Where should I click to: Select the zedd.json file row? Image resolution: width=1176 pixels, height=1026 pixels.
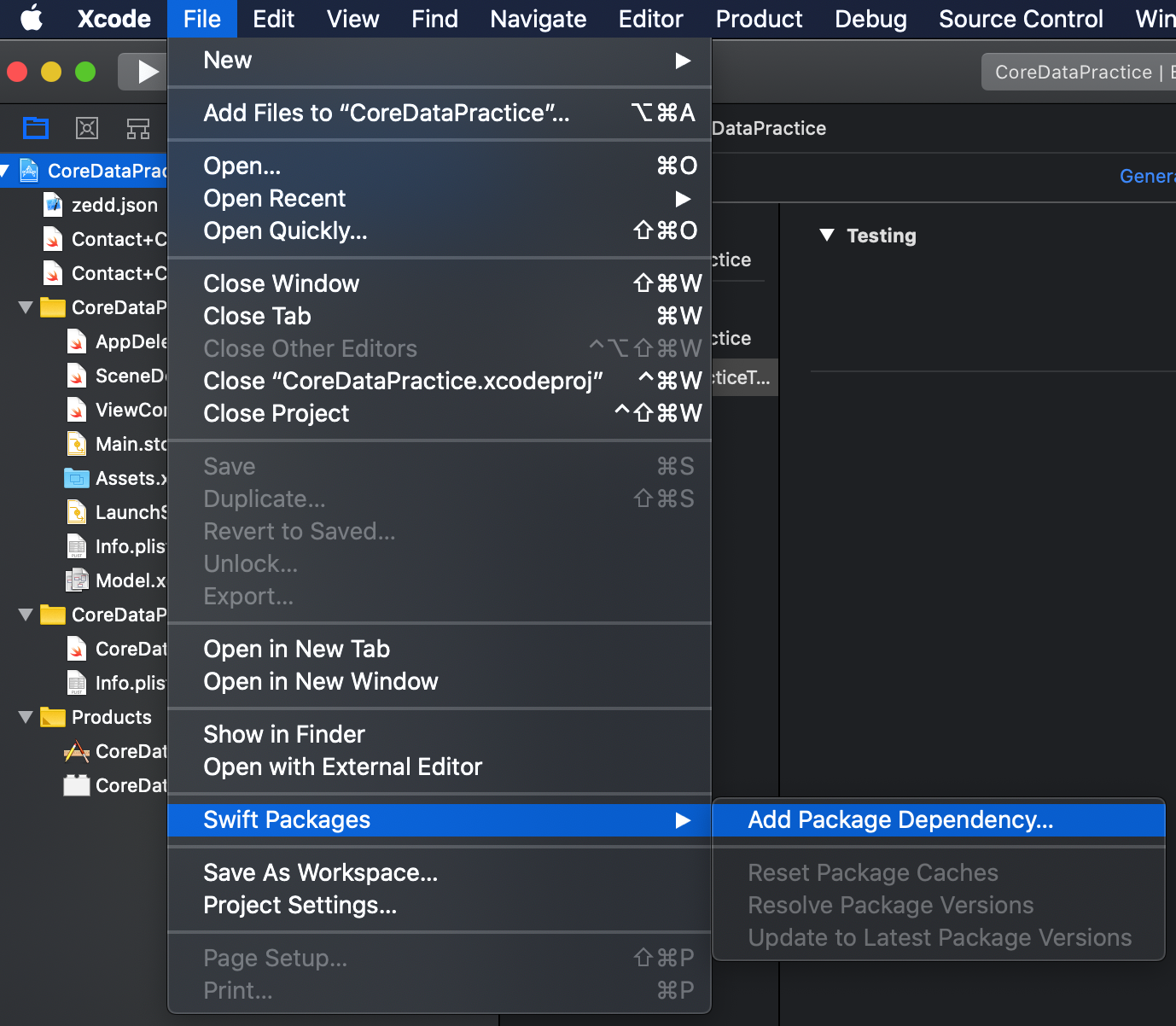(84, 205)
